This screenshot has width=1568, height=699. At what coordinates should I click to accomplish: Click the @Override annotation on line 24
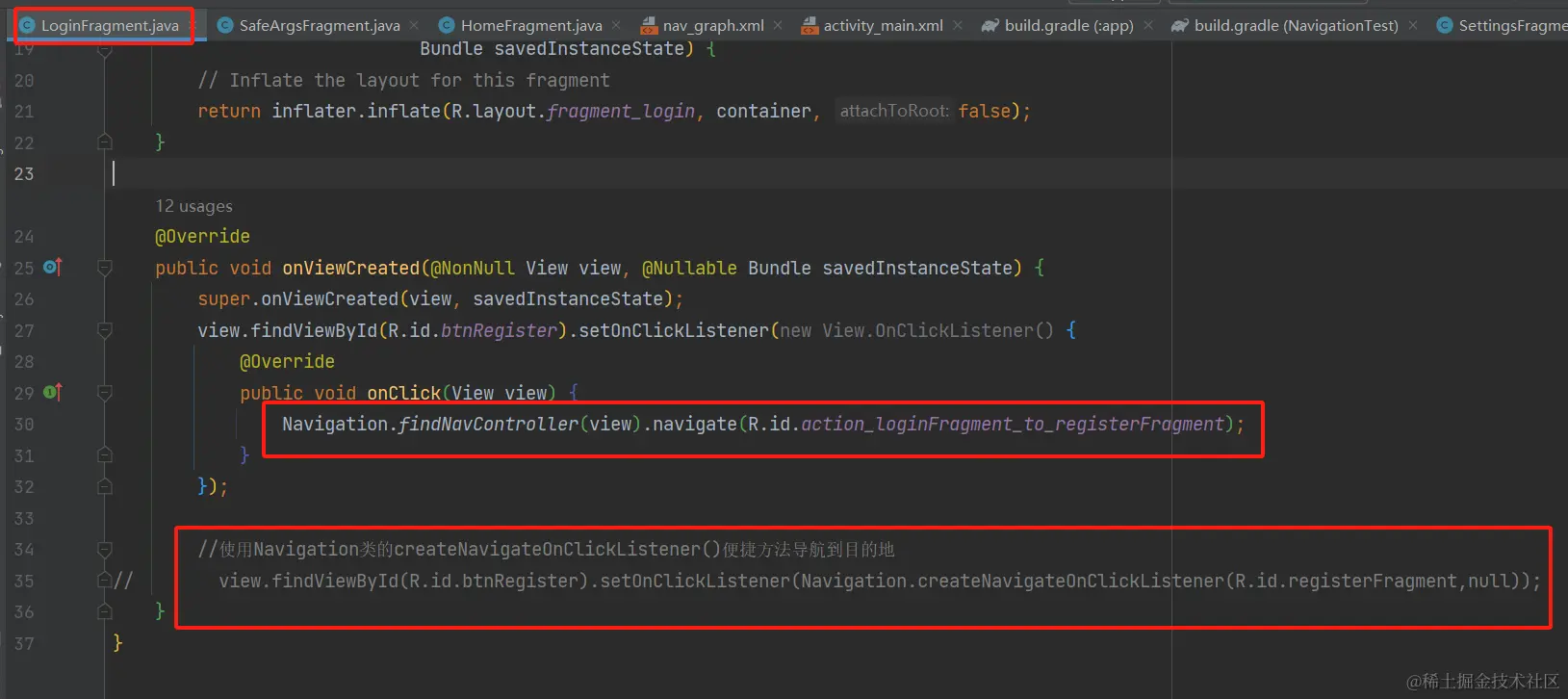[202, 237]
